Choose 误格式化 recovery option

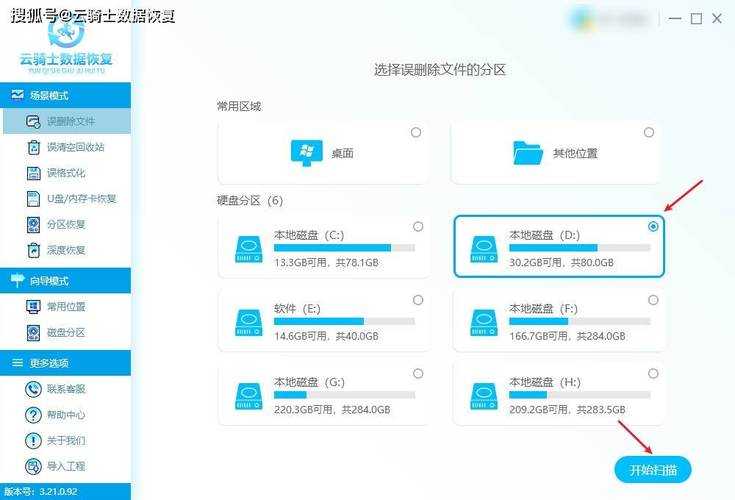[65, 173]
